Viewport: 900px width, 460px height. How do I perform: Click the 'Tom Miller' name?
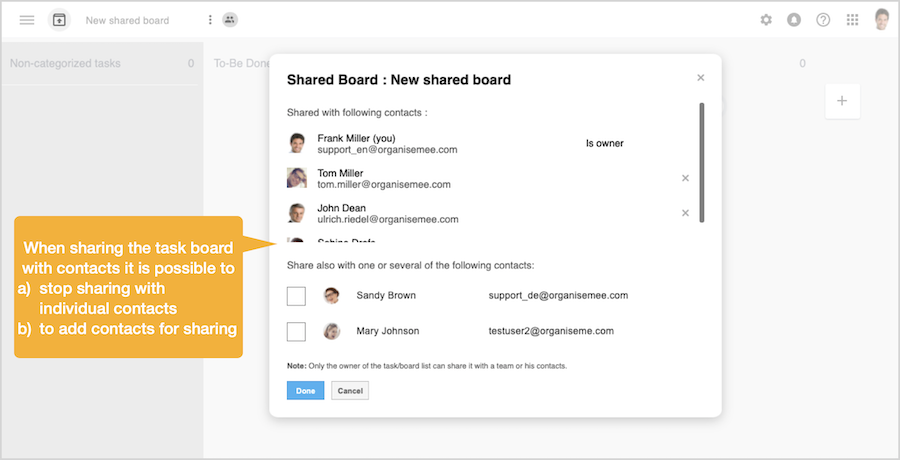[340, 173]
